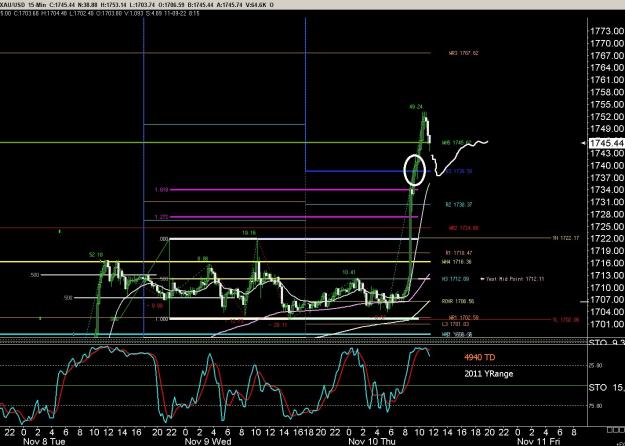Viewport: 625px width, 446px height.
Task: Click the 1773.00 price axis label
Action: pyautogui.click(x=607, y=31)
